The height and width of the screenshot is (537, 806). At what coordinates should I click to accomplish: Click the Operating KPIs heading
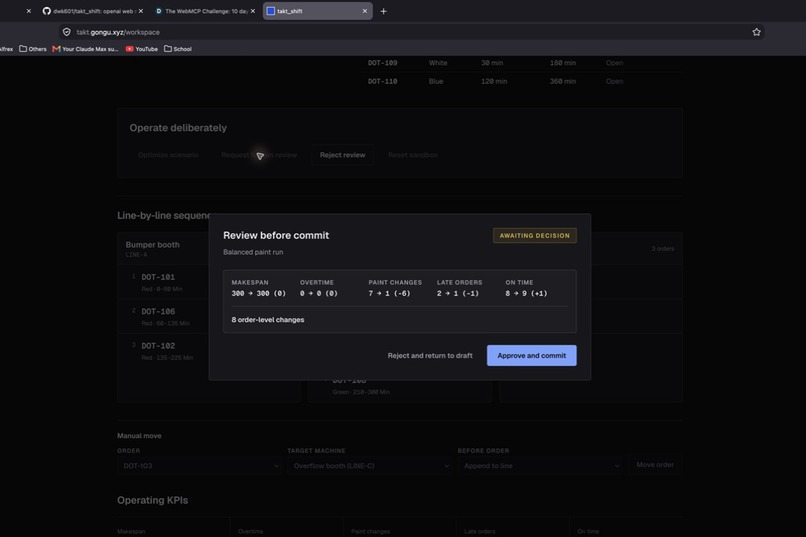tap(153, 500)
